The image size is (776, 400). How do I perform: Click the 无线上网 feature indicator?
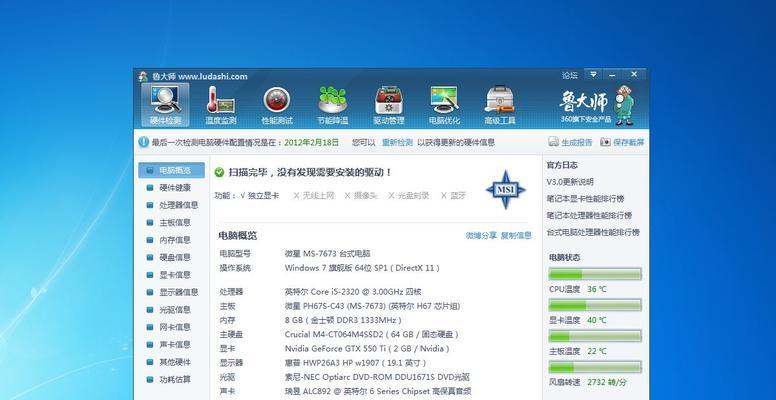point(314,196)
